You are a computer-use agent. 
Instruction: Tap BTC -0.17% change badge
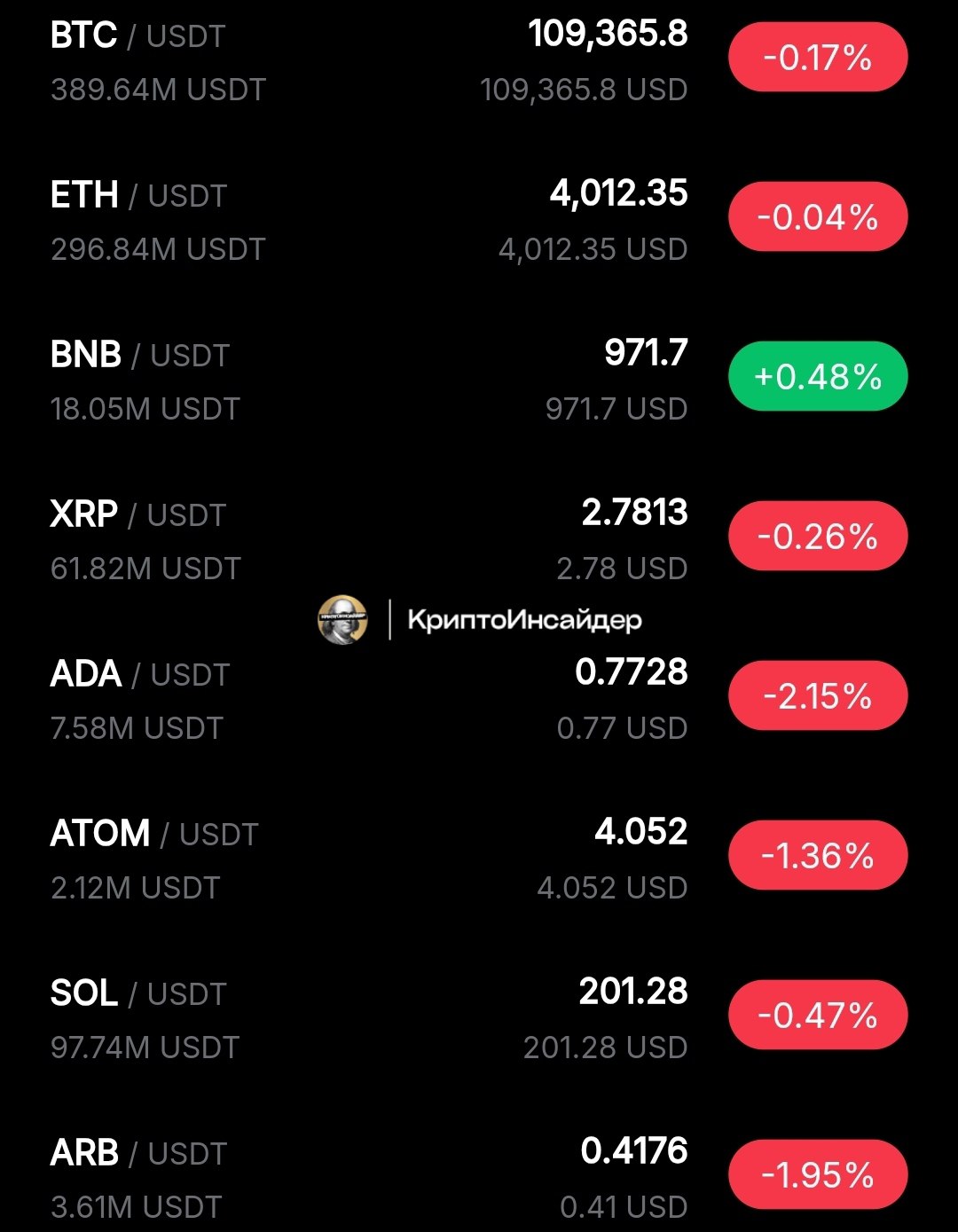pyautogui.click(x=818, y=58)
